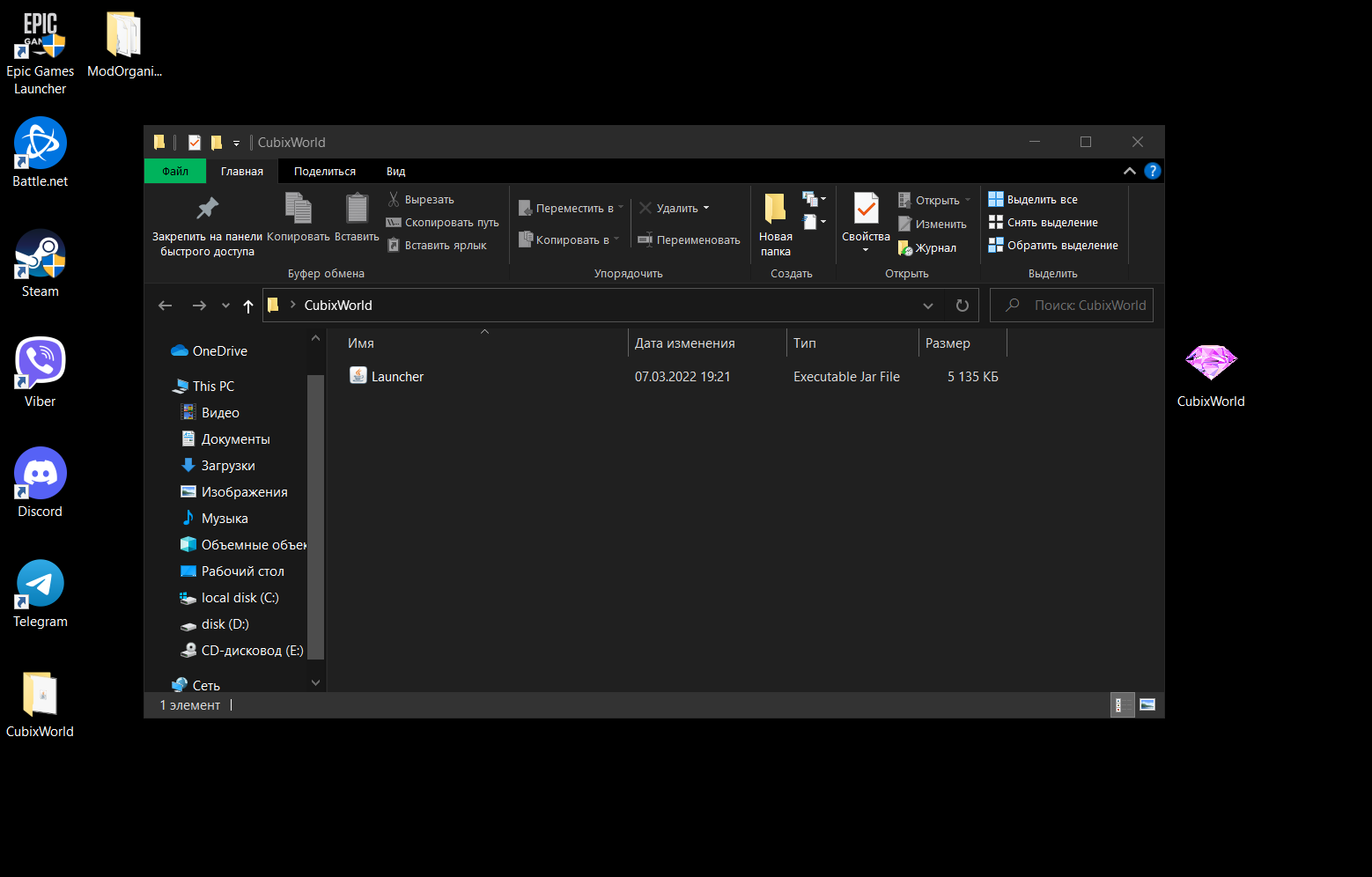Open the Вид ribbon tab
This screenshot has height=877, width=1372.
(395, 172)
